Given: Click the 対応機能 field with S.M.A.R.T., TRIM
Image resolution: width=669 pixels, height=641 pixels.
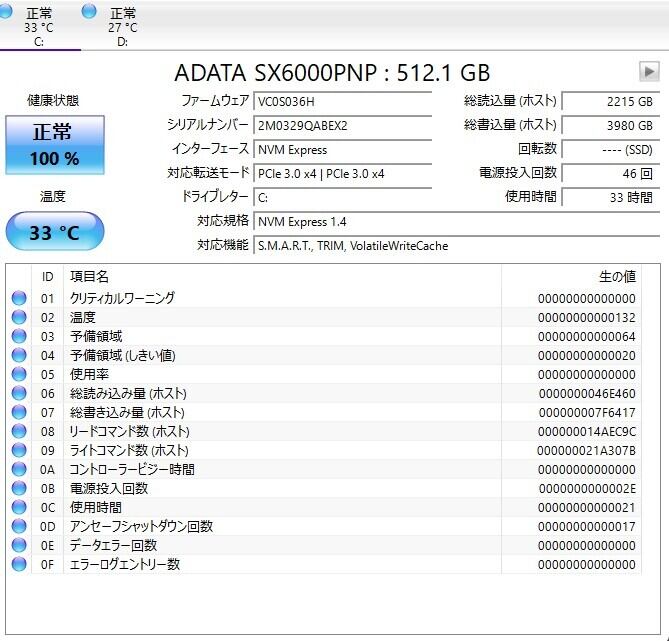Looking at the screenshot, I should (x=457, y=246).
